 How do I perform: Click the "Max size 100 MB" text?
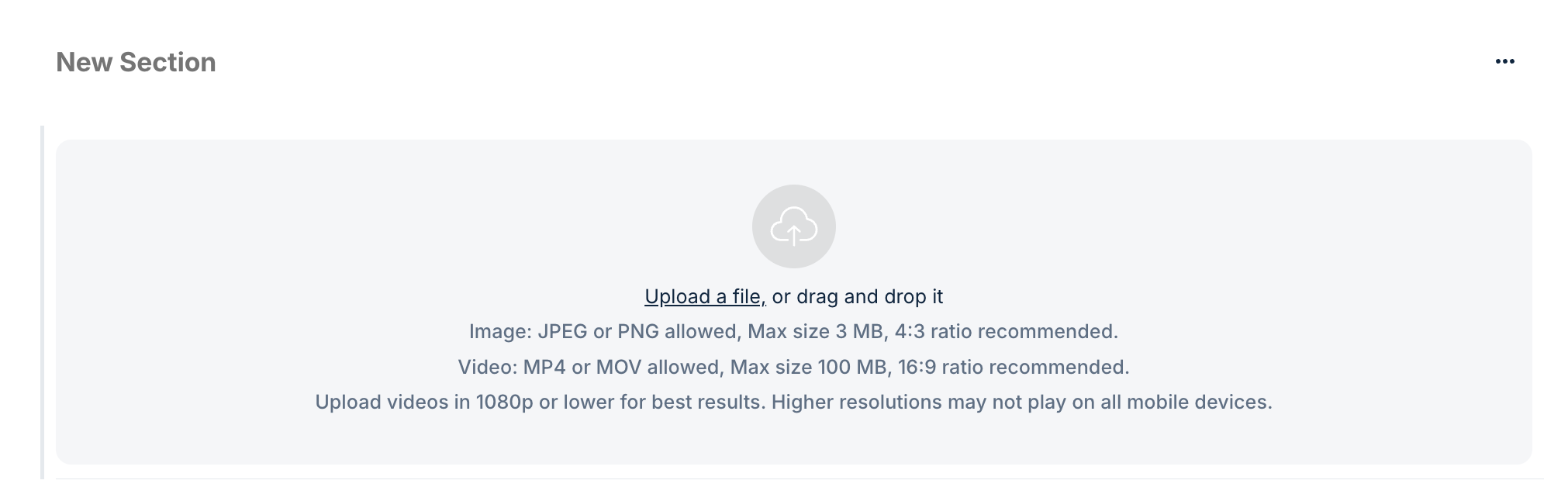[x=809, y=367]
